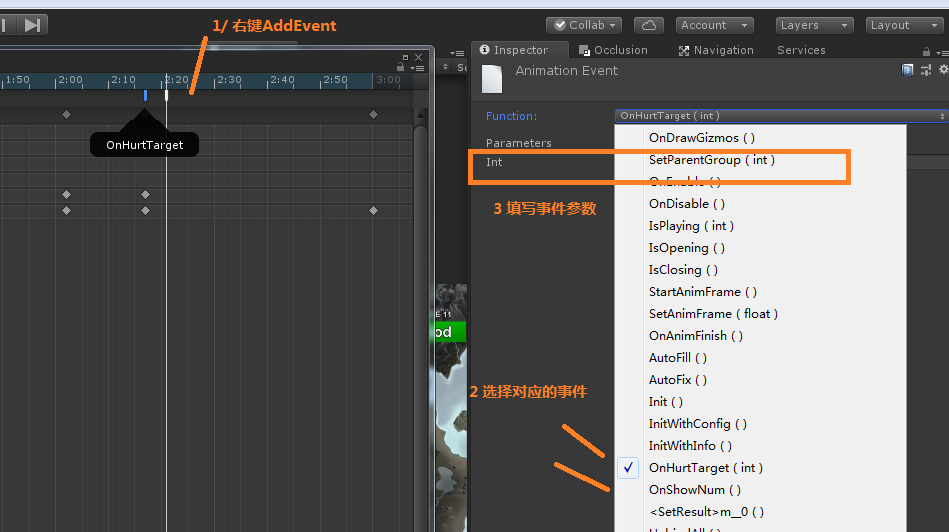949x532 pixels.
Task: Open the Navigation tab
Action: click(716, 50)
